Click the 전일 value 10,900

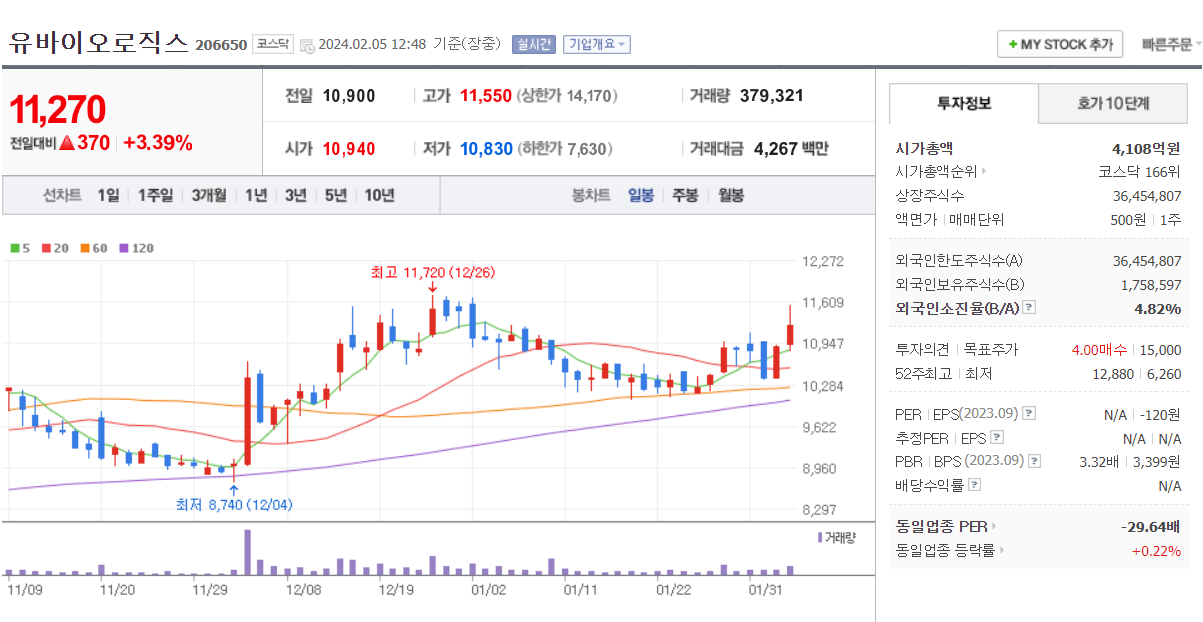(349, 96)
